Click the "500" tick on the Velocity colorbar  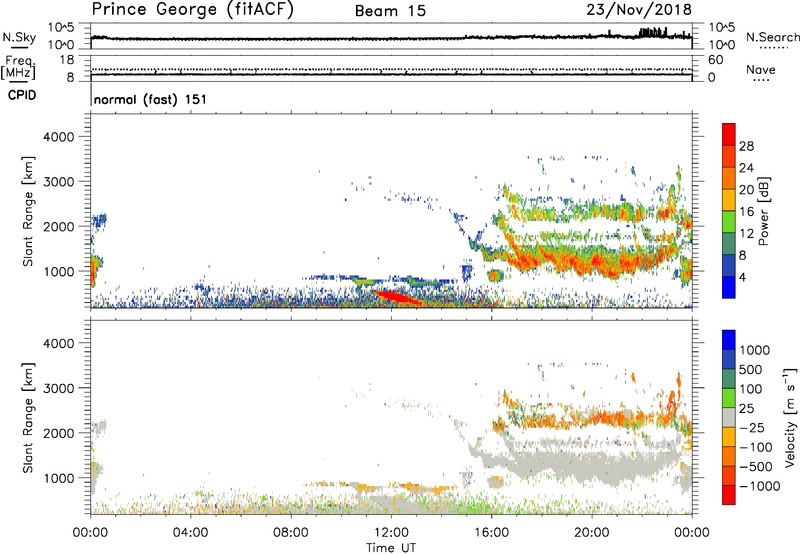749,369
